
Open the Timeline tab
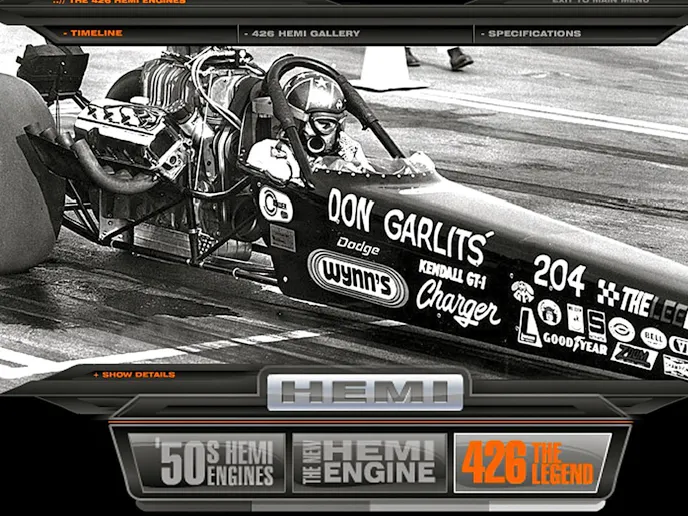coord(96,33)
